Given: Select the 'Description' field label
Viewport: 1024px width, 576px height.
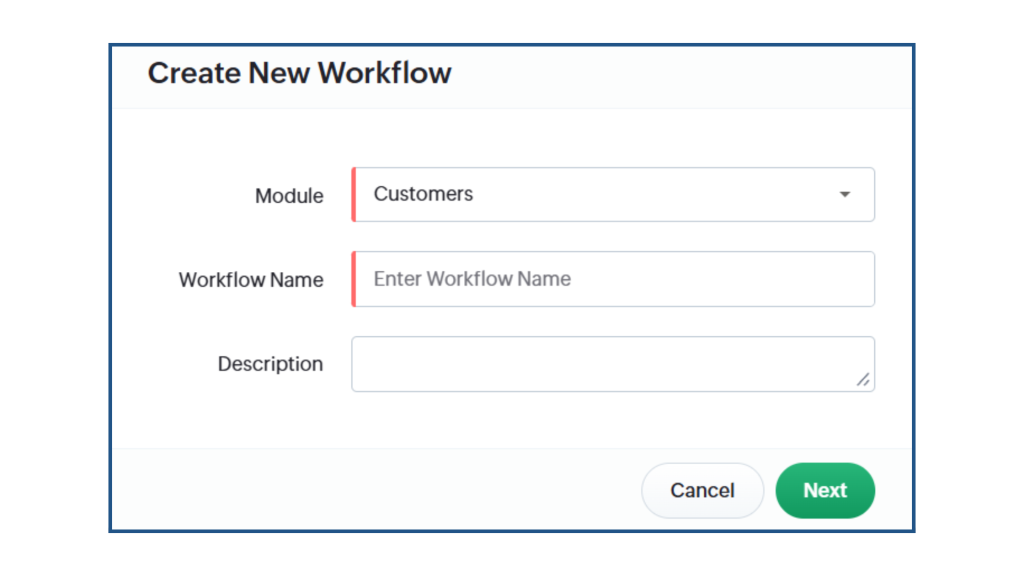Looking at the screenshot, I should pos(270,364).
